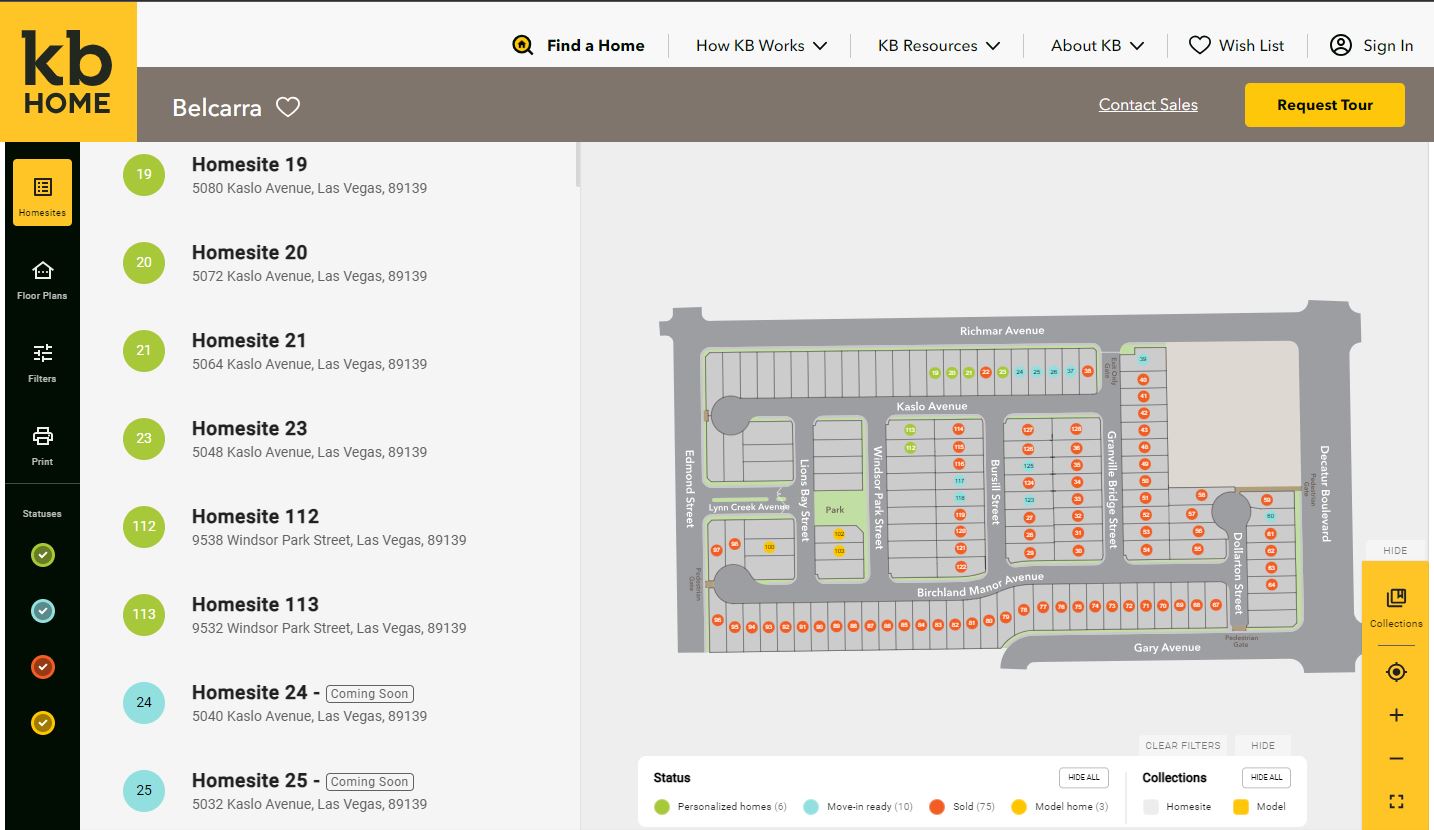The width and height of the screenshot is (1434, 830).
Task: Toggle the red status checkbox in the sidebar
Action: pos(42,667)
